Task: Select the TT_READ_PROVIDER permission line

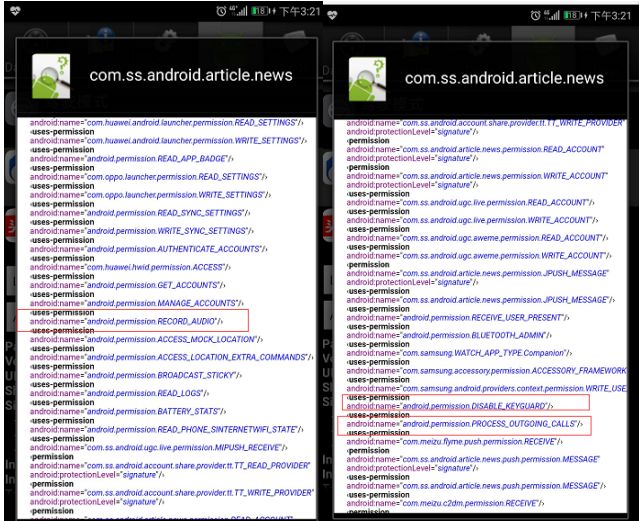Action: point(170,466)
